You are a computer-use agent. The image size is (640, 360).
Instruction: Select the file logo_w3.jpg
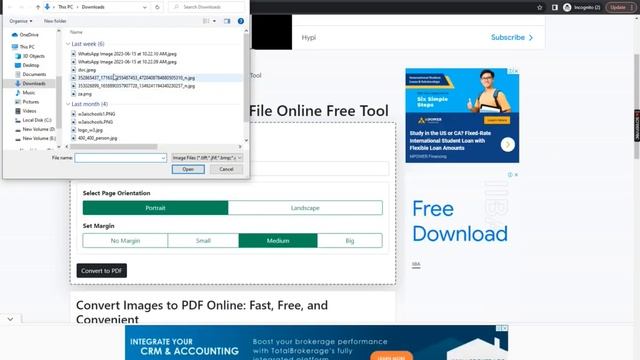point(90,130)
